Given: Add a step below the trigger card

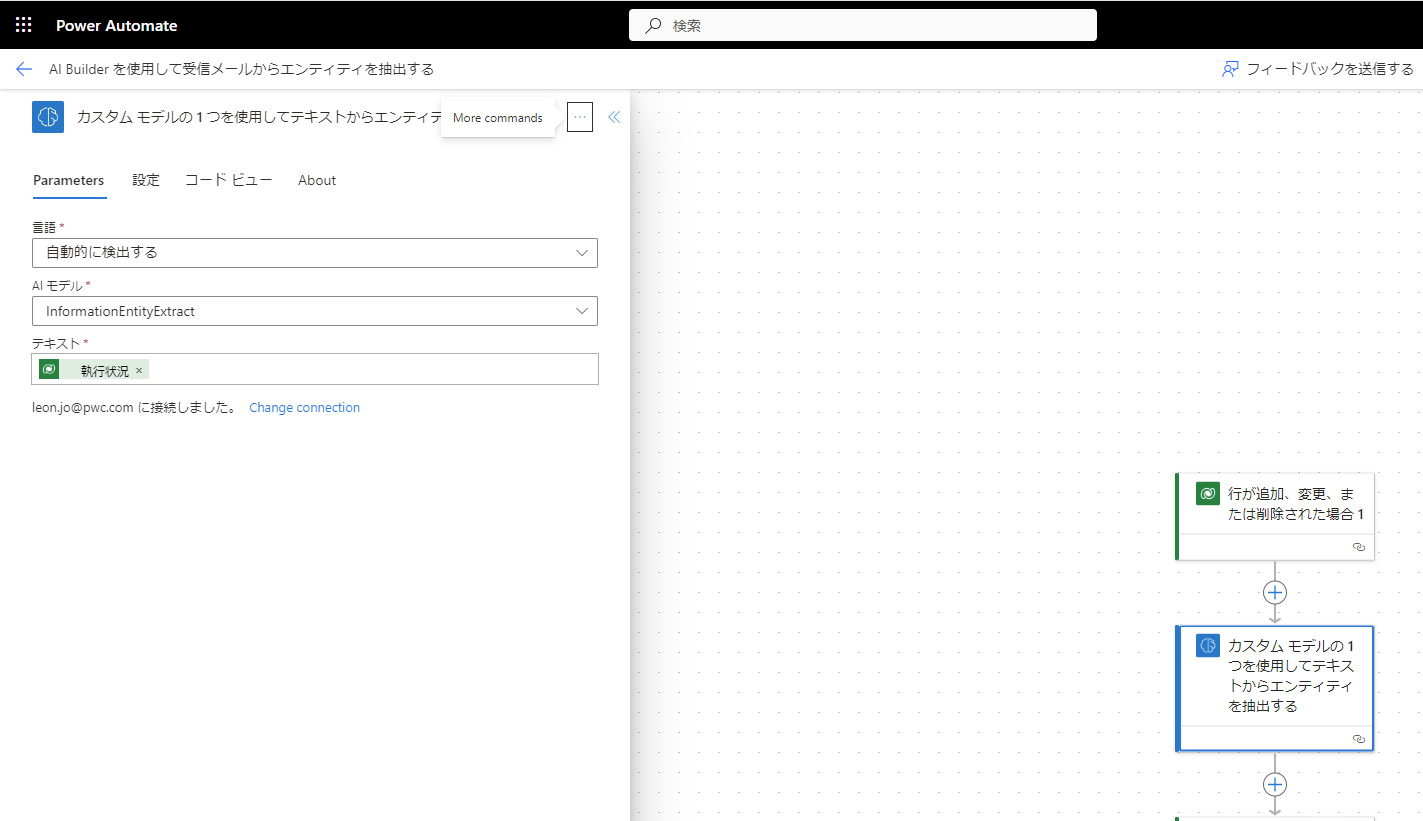Looking at the screenshot, I should click(1274, 592).
